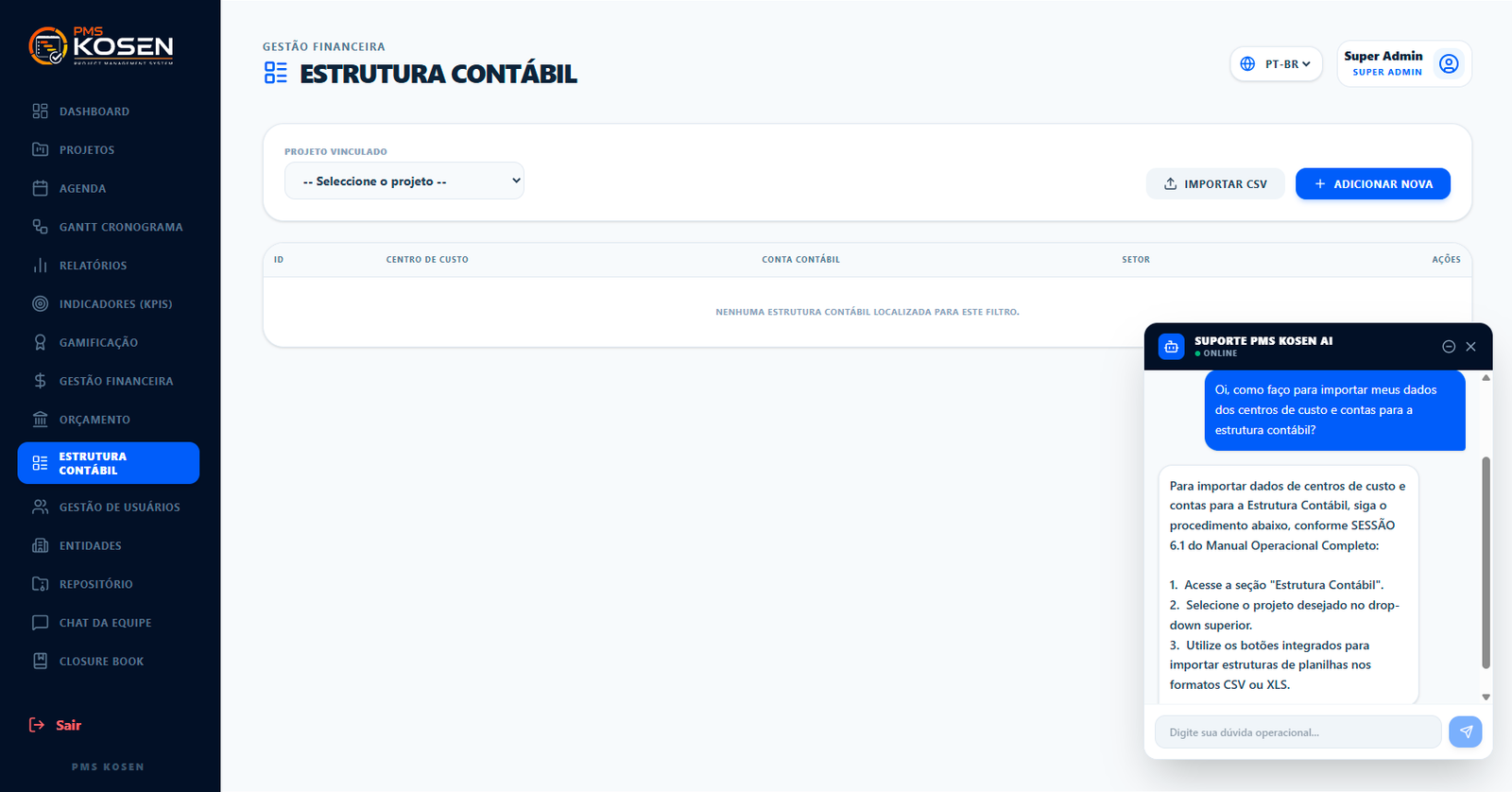Click the Importar CSV button
1512x792 pixels.
click(1215, 183)
